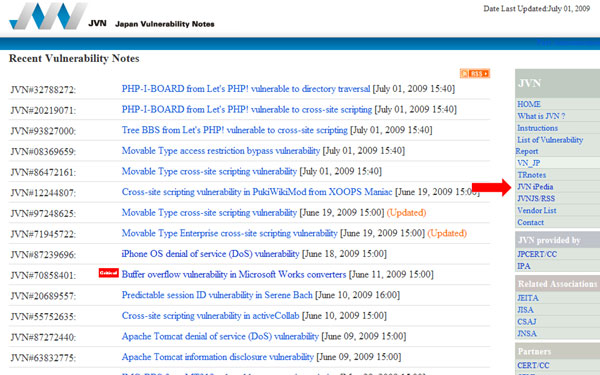The image size is (600, 375).
Task: Click the Updated label on the JVN#71945722 row
Action: tap(447, 233)
